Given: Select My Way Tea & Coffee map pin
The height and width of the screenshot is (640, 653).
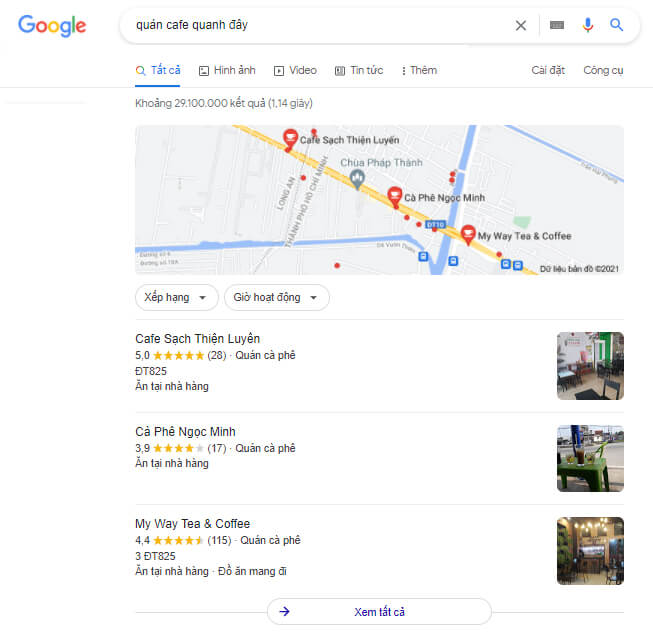Looking at the screenshot, I should tap(468, 234).
